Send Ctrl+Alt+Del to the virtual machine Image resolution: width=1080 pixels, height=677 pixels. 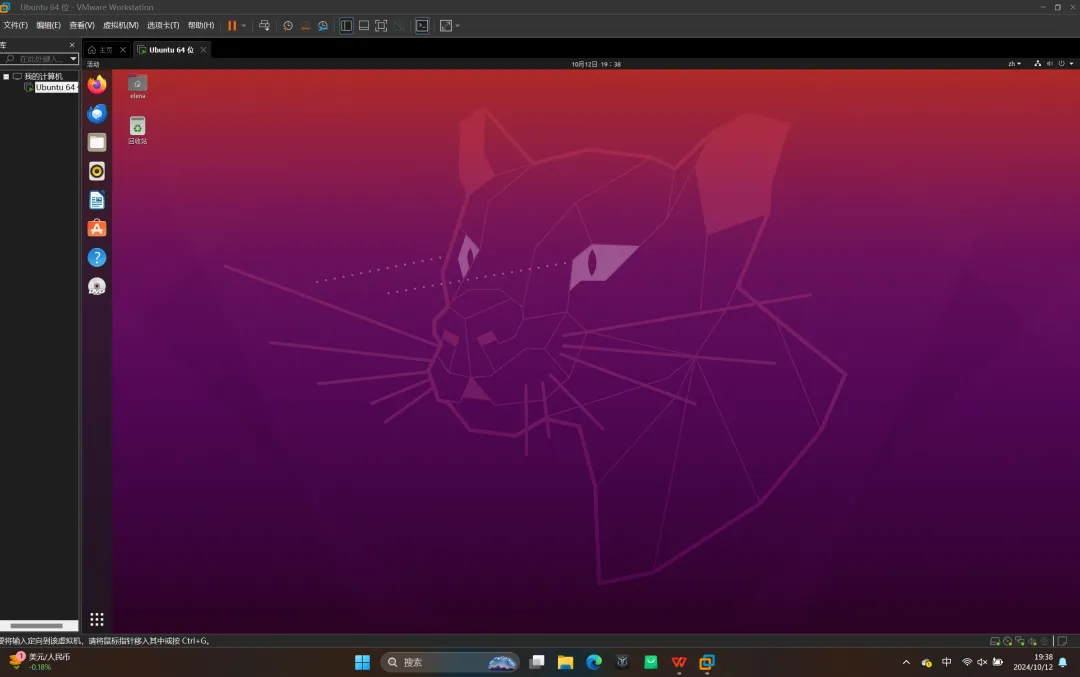(264, 25)
